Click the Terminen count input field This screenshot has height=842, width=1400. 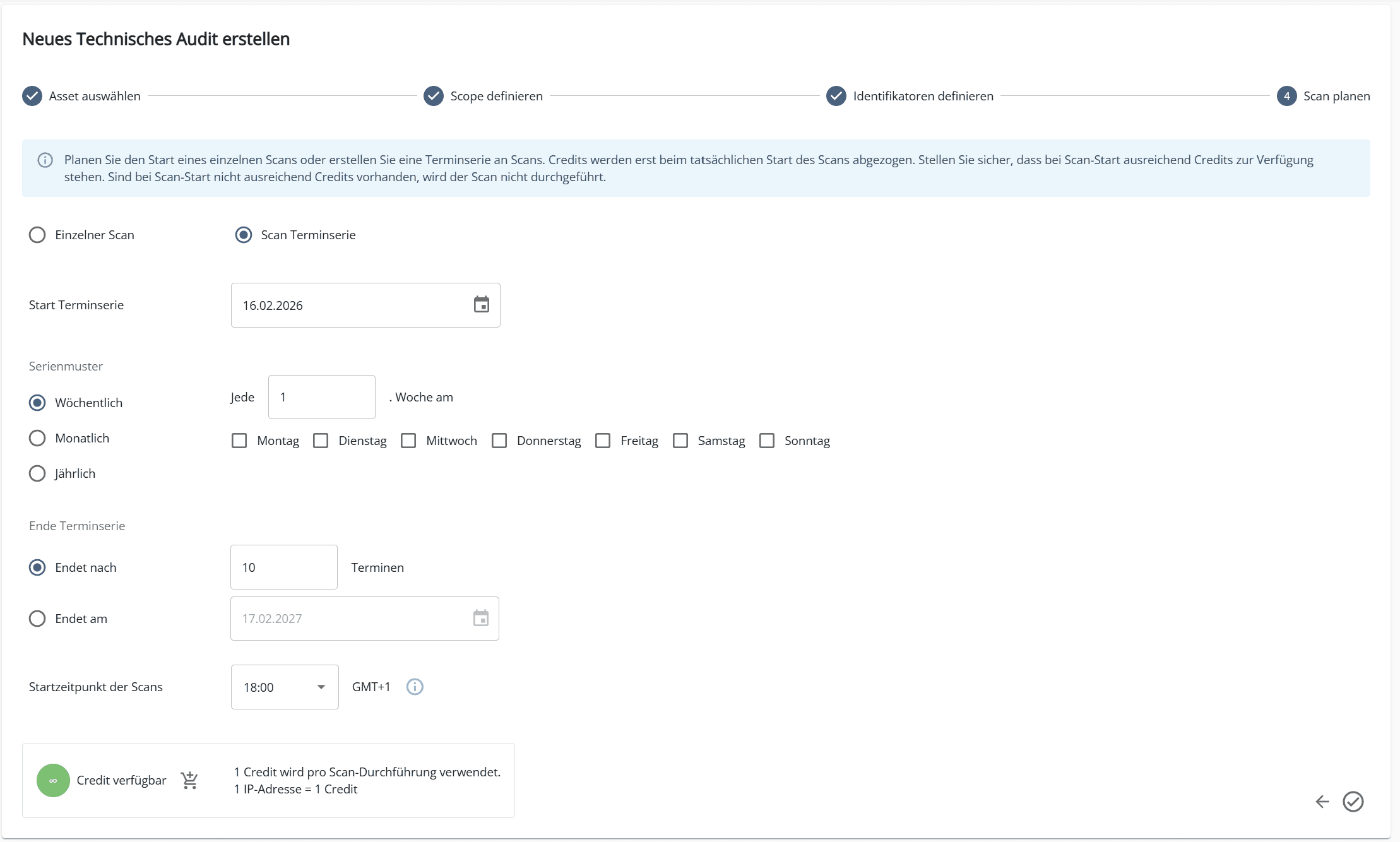[x=283, y=567]
